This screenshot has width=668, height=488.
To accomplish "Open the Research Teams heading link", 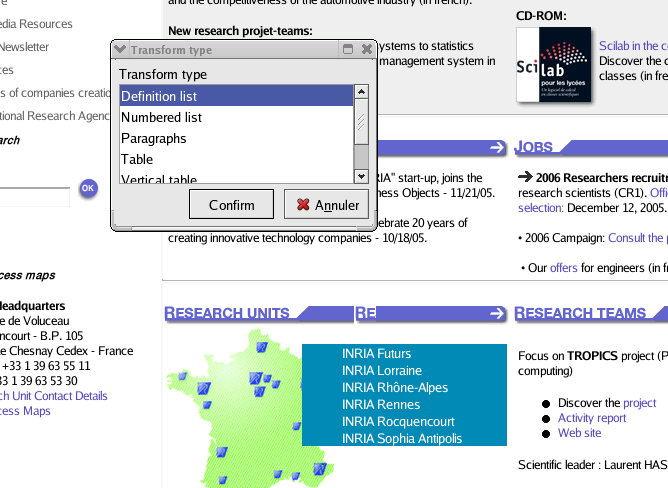I will coord(580,313).
